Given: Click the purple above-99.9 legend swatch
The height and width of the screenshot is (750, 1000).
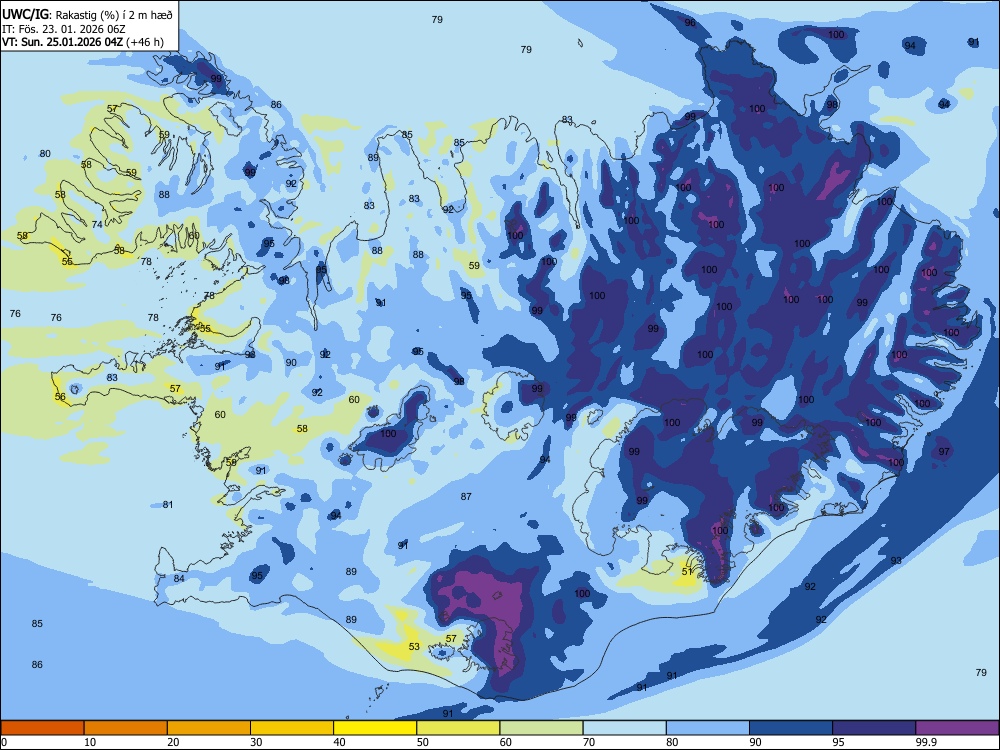Looking at the screenshot, I should tap(957, 728).
